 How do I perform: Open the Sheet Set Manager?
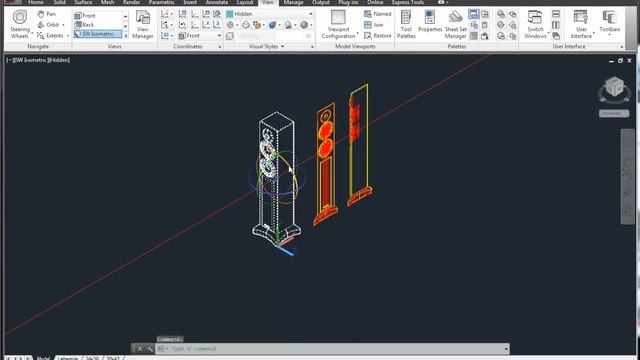tap(456, 24)
